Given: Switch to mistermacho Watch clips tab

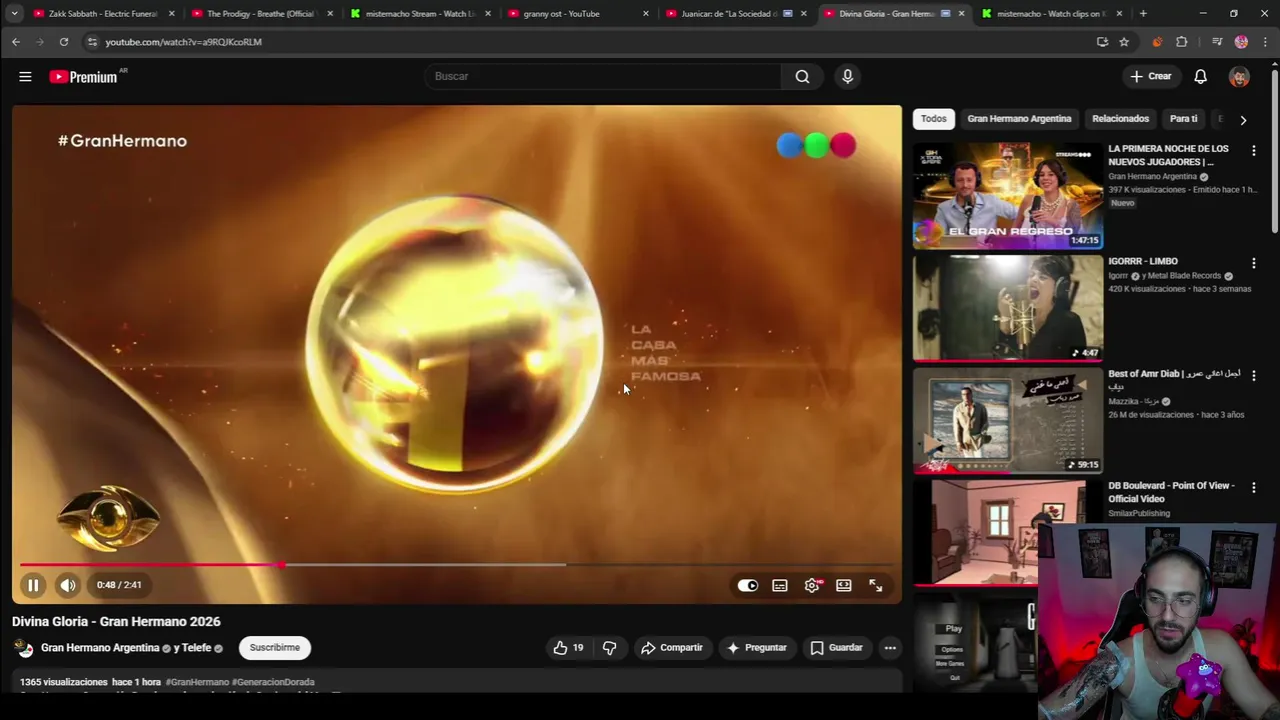Looking at the screenshot, I should coord(1051,14).
